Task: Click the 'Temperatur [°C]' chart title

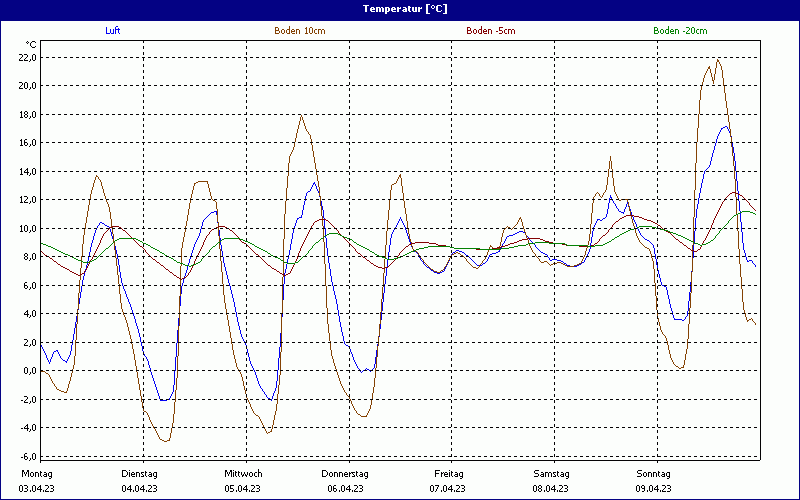Action: pyautogui.click(x=405, y=9)
